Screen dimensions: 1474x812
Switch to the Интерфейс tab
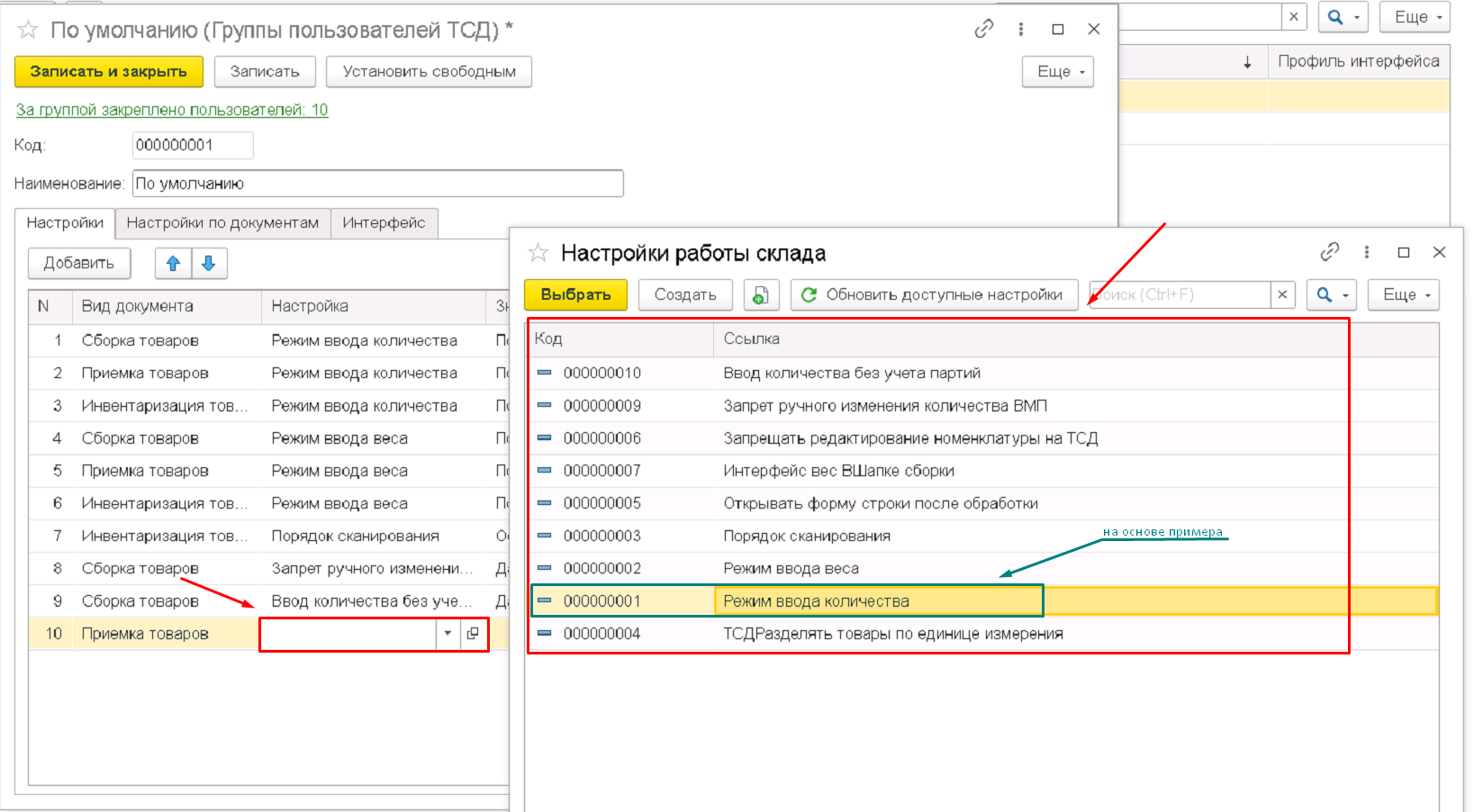(384, 223)
